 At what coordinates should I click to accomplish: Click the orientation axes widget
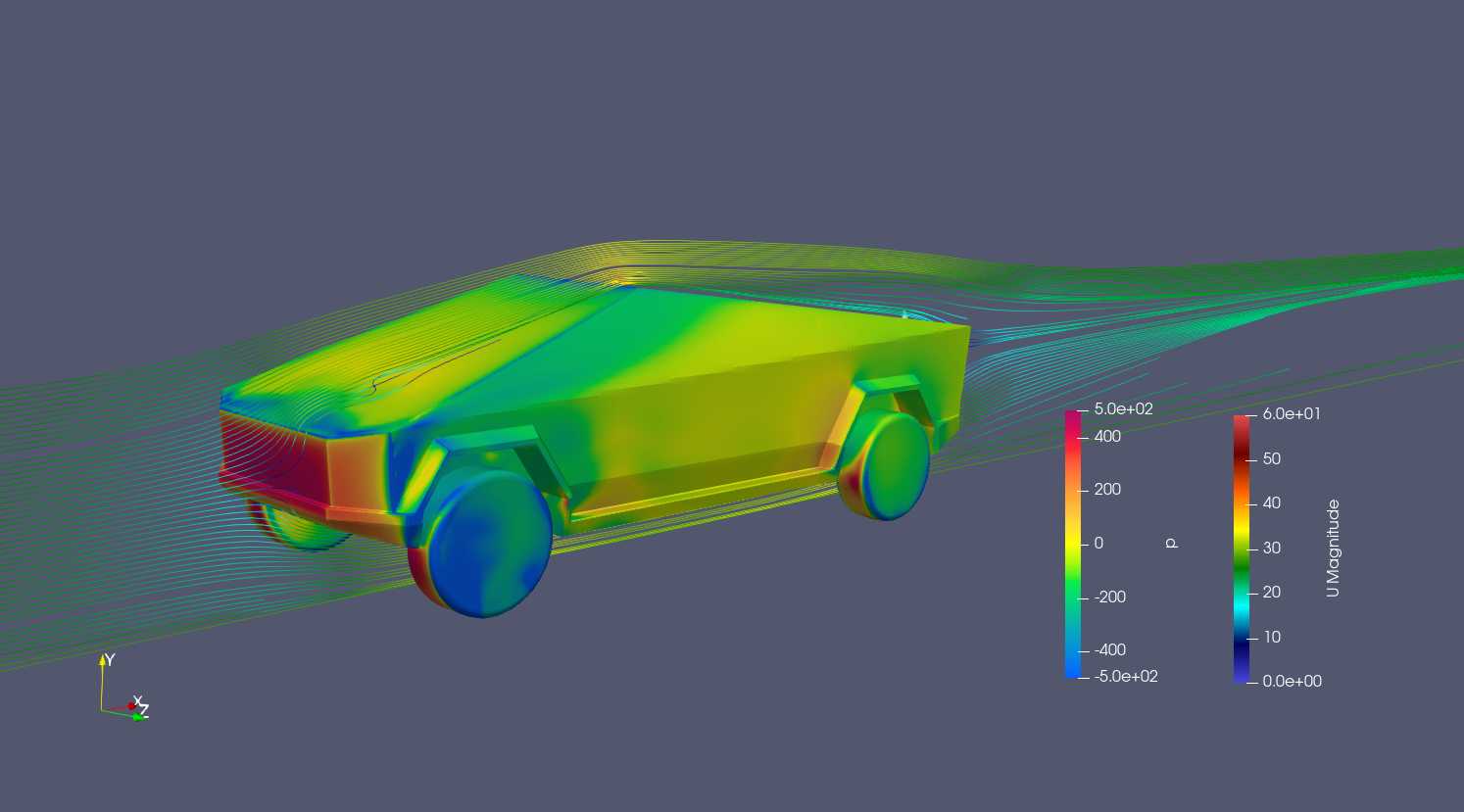tap(123, 688)
